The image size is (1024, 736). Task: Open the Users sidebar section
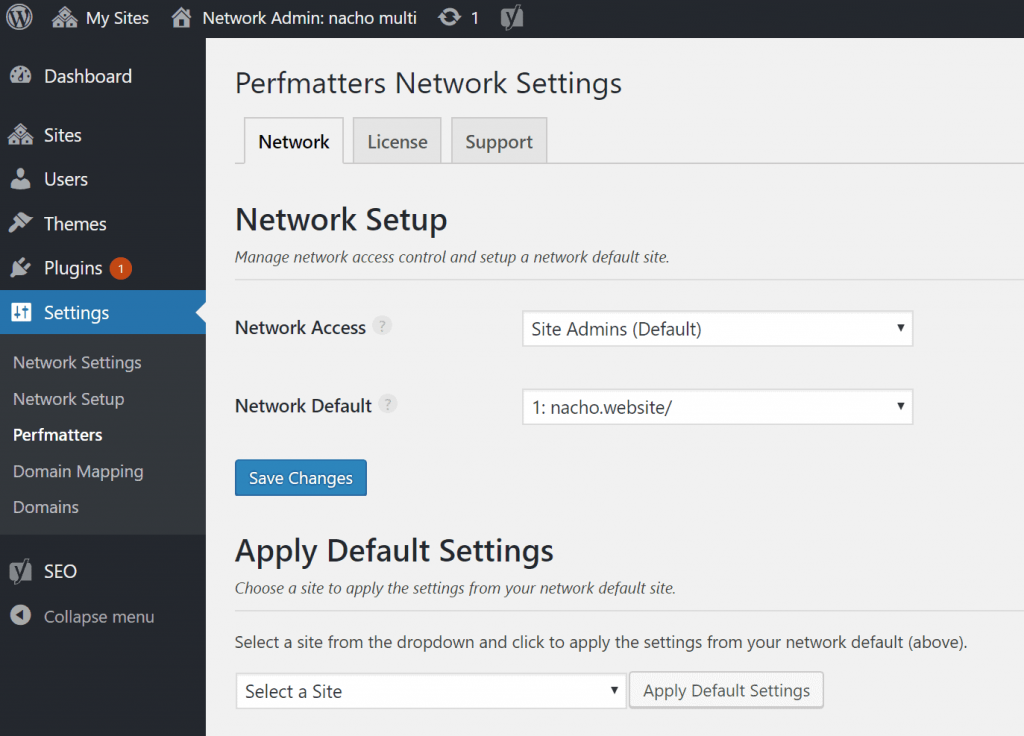coord(65,179)
